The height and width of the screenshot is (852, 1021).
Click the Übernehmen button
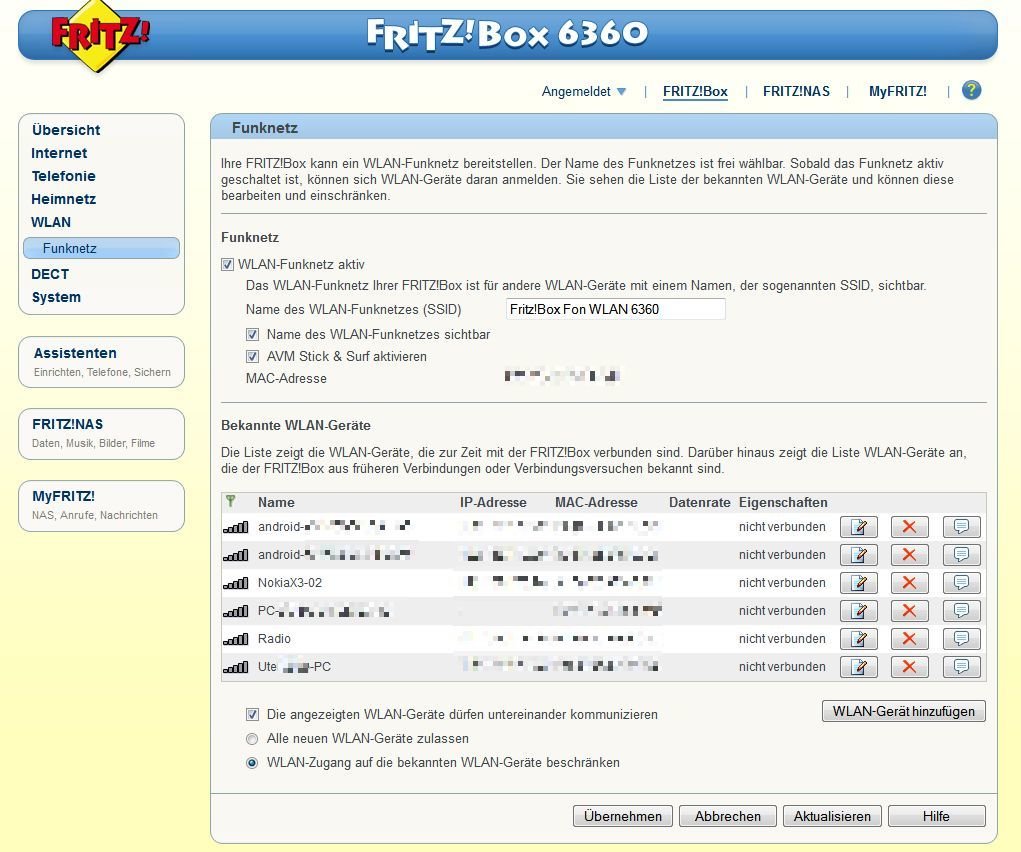click(622, 816)
